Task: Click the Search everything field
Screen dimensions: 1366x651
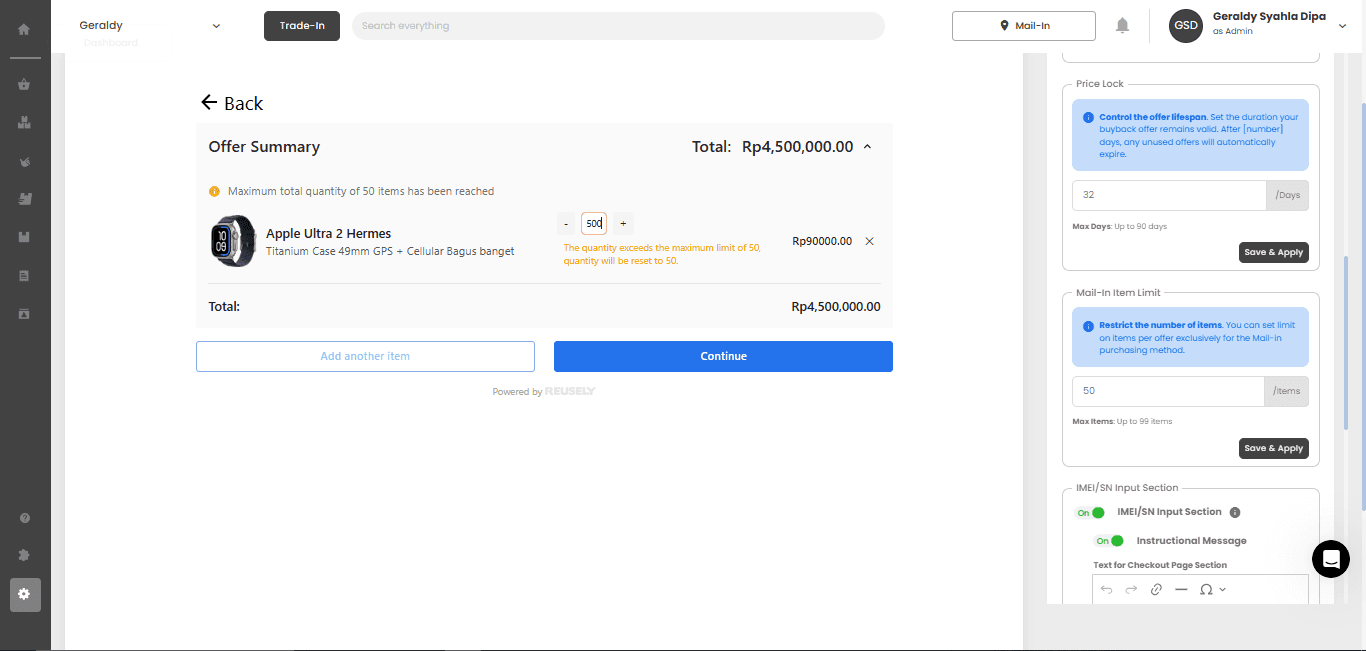Action: coord(618,26)
